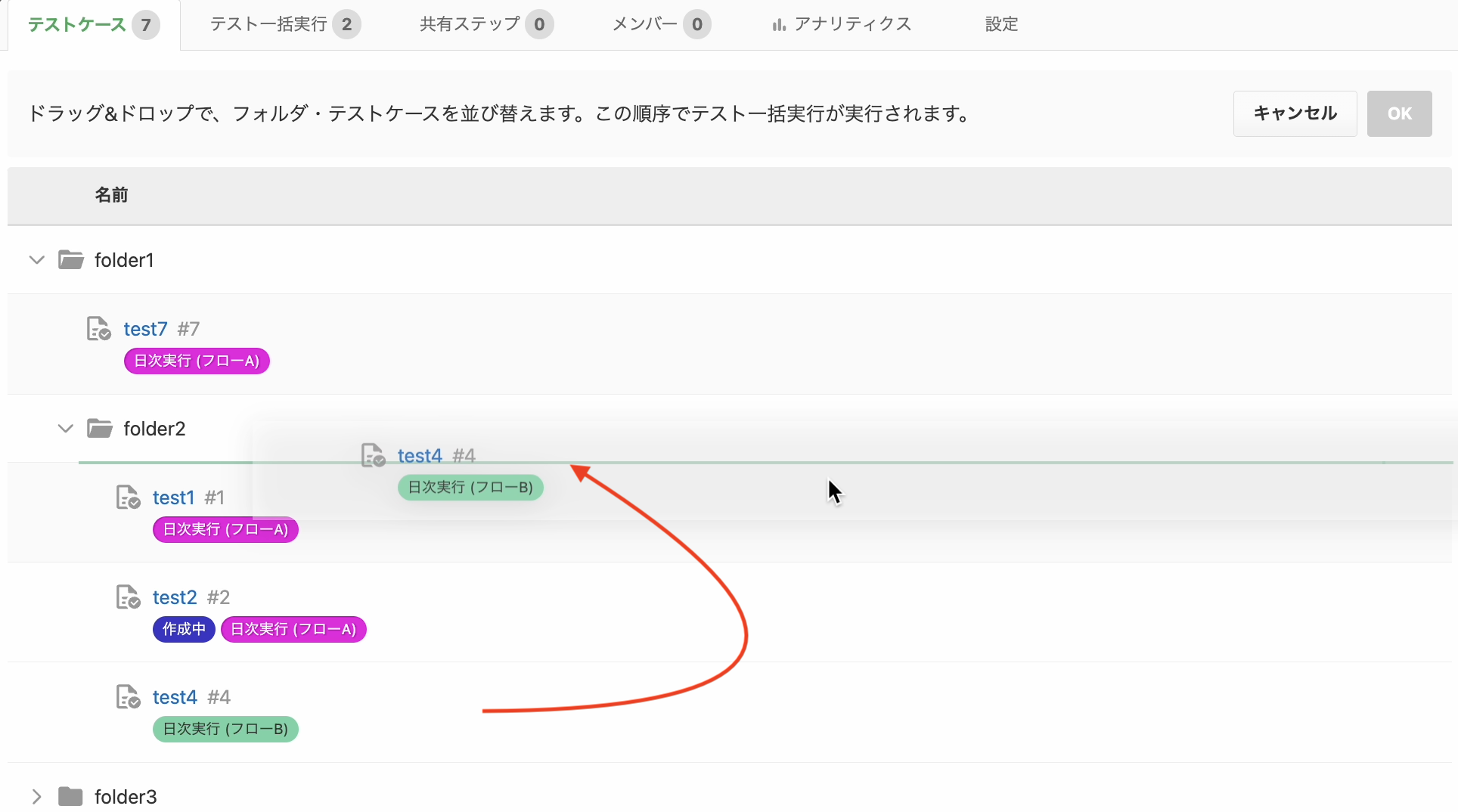1458x812 pixels.
Task: Open the test2 test case link
Action: tap(175, 597)
